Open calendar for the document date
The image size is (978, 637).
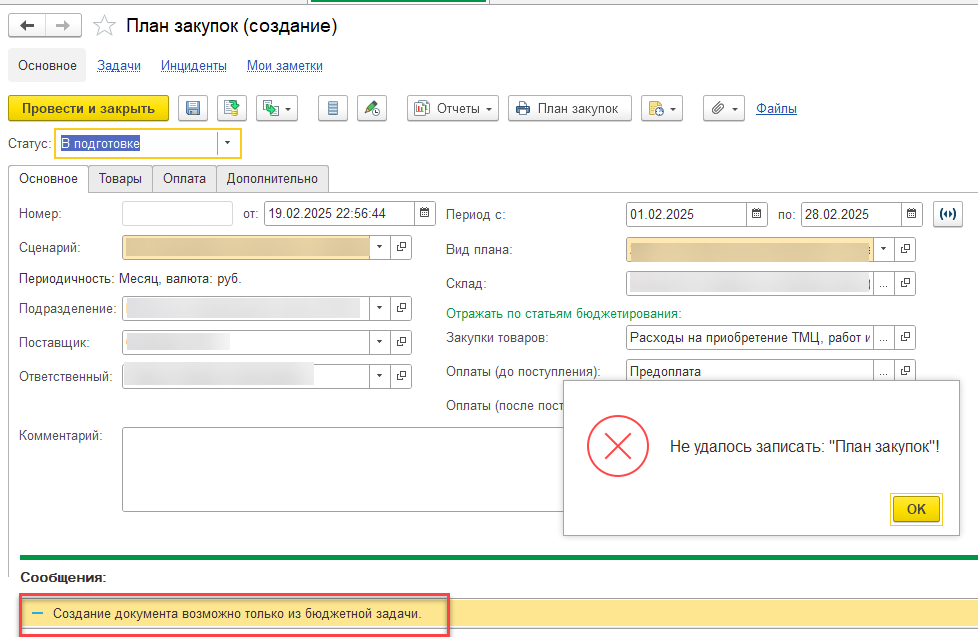click(424, 213)
